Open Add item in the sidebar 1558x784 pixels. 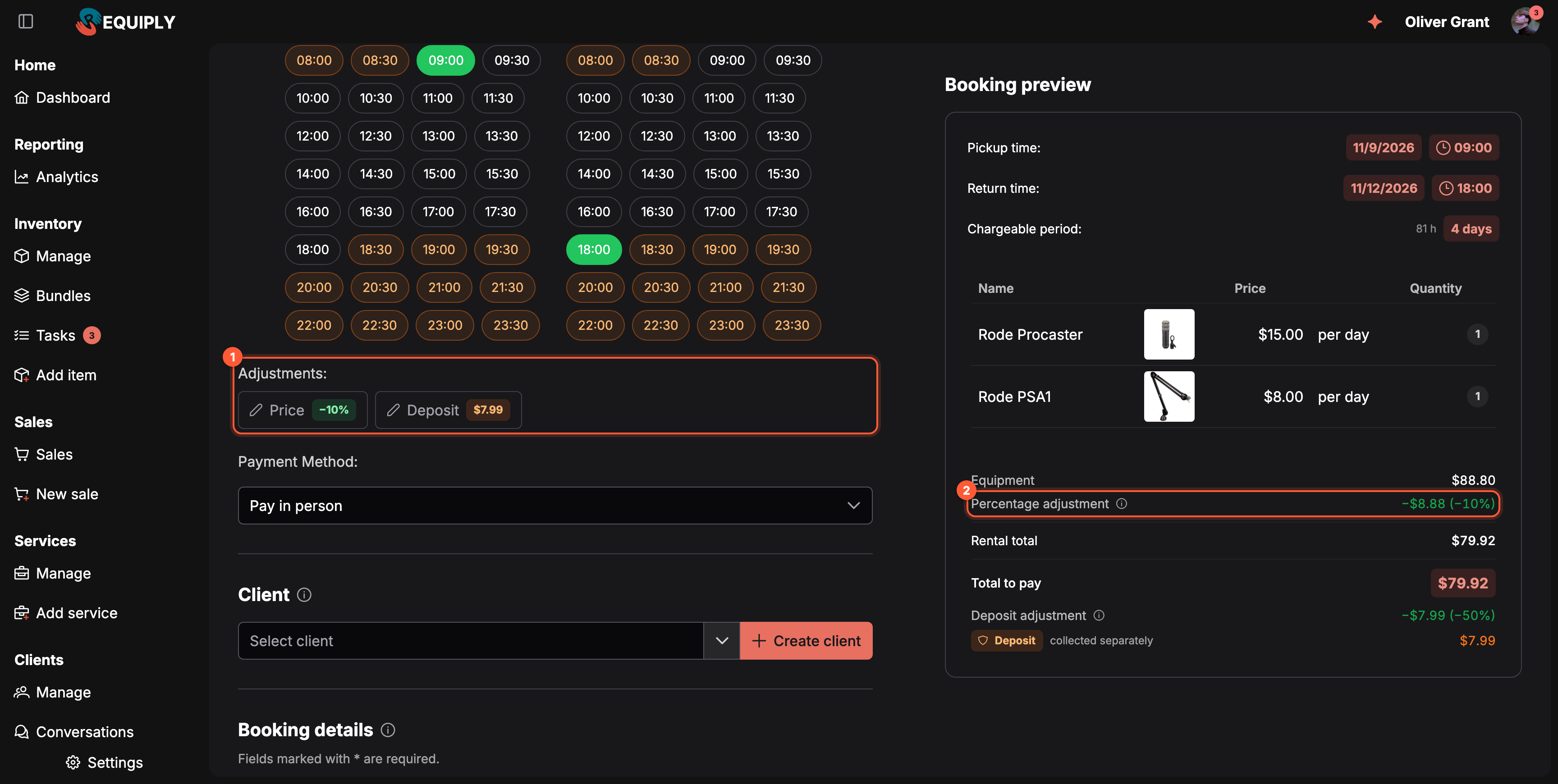[55, 375]
